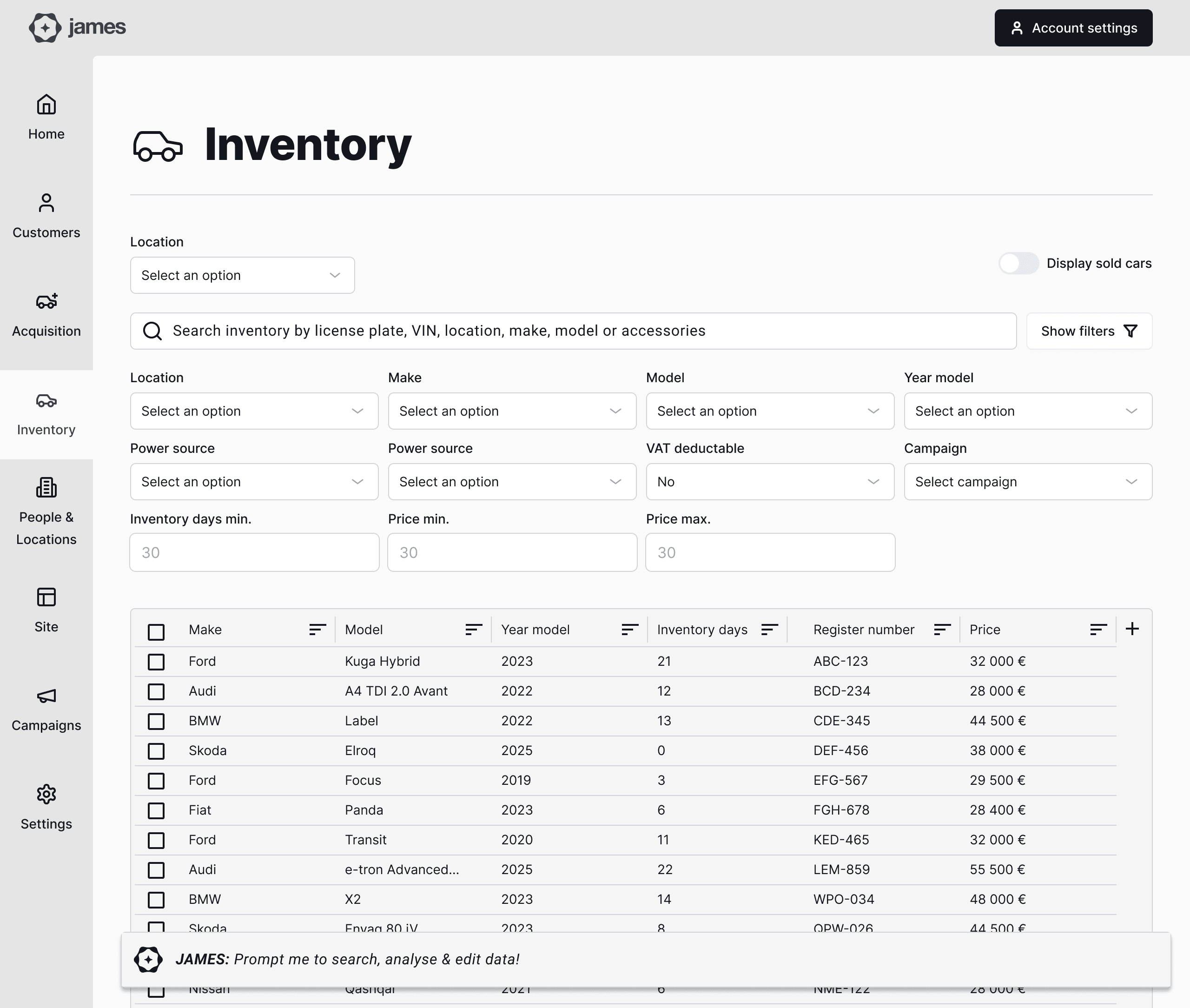Go to the Home menu item
Viewport: 1190px width, 1008px height.
(46, 117)
